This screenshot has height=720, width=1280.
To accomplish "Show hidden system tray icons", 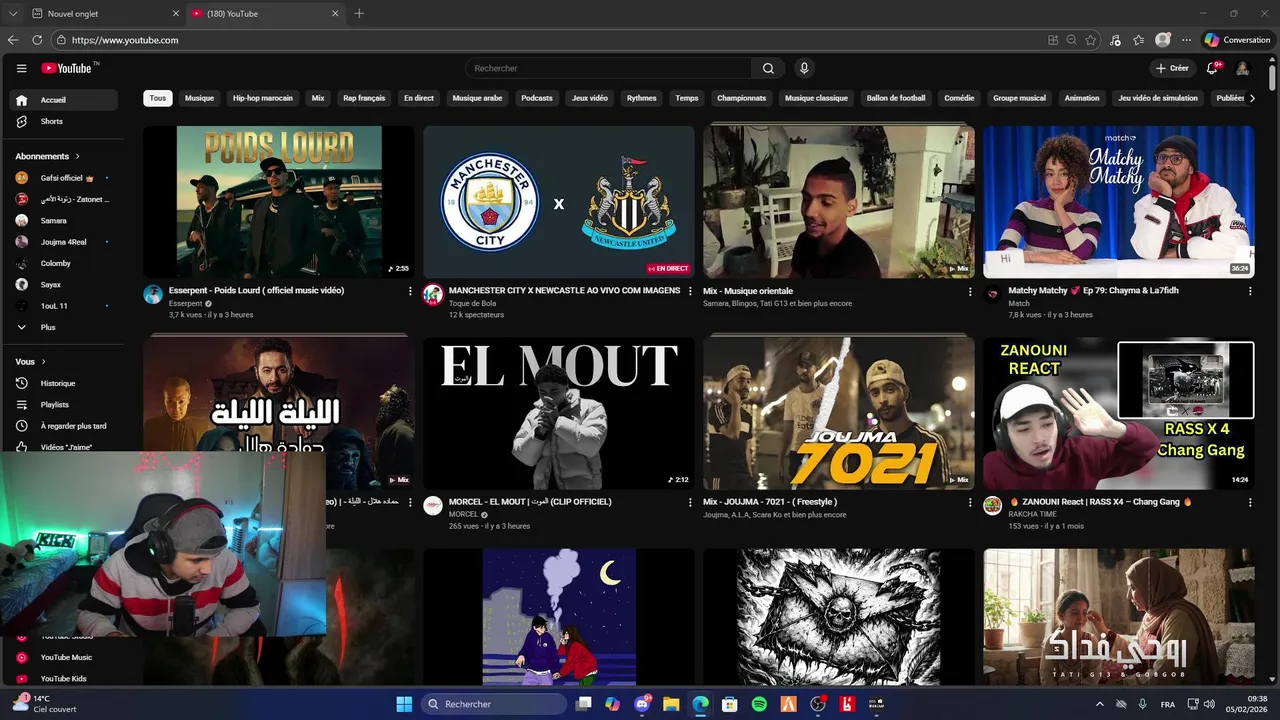I will pyautogui.click(x=1100, y=704).
